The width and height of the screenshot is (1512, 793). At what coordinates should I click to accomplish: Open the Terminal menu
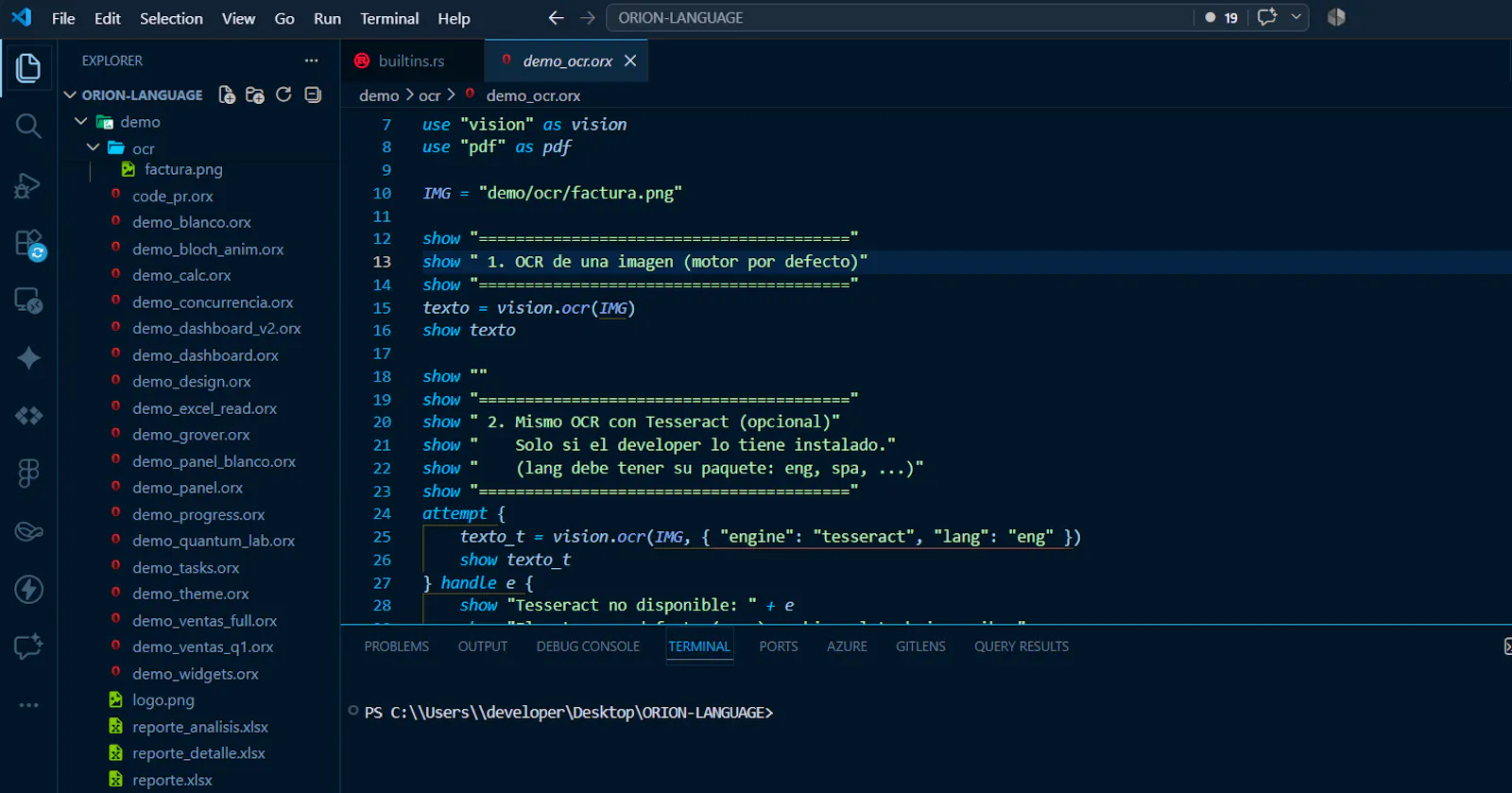tap(389, 18)
